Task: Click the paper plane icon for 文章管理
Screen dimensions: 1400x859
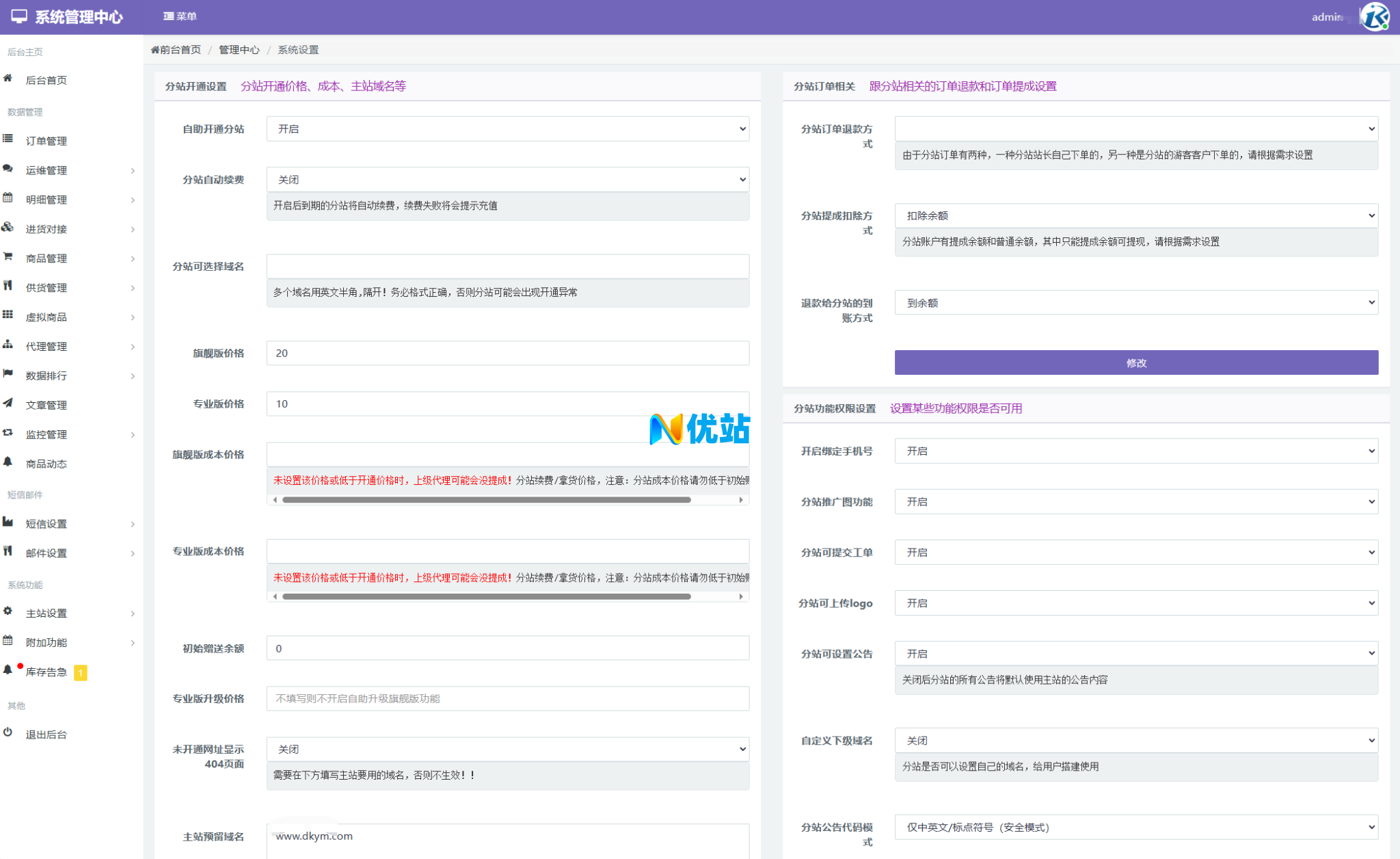Action: pos(8,404)
